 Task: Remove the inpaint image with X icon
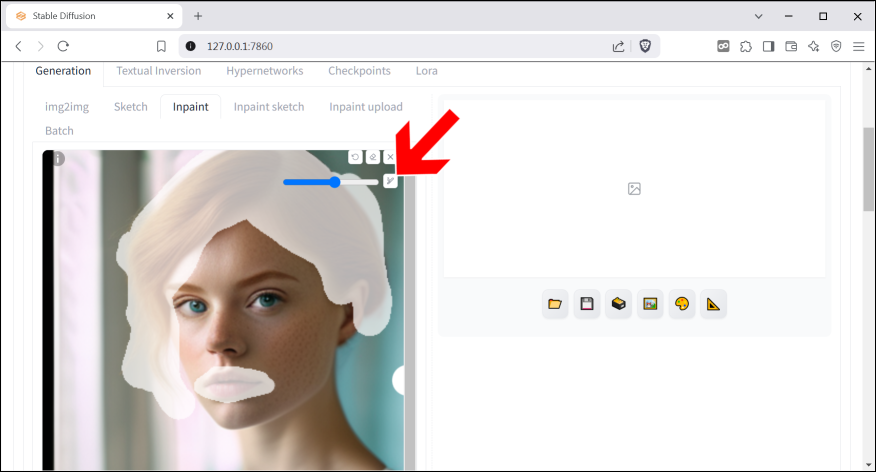pos(390,157)
